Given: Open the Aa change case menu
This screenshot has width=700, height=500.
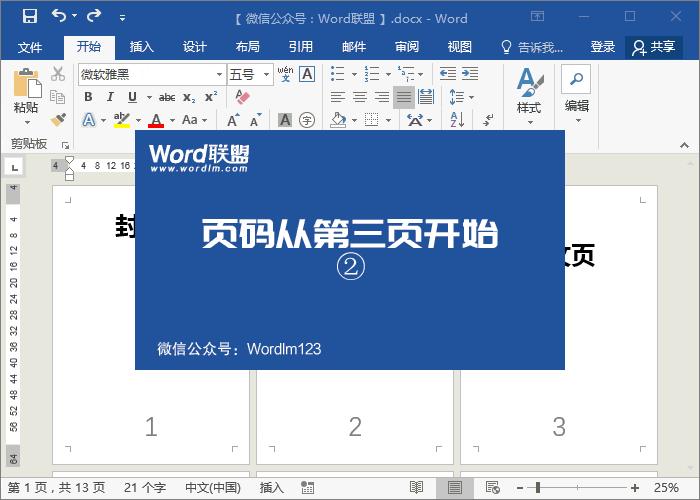Looking at the screenshot, I should pos(195,120).
